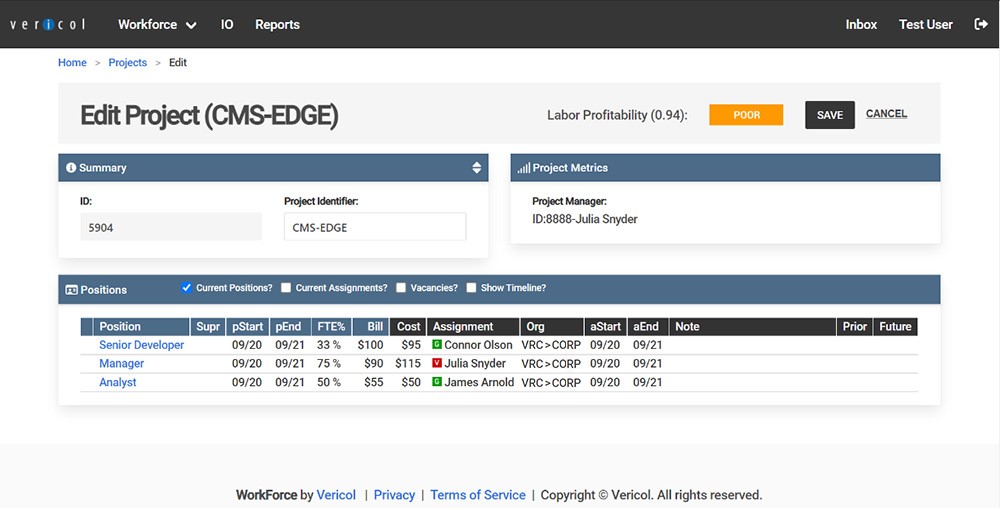Click the Project Identifier input field
This screenshot has height=508, width=1000.
[x=375, y=227]
